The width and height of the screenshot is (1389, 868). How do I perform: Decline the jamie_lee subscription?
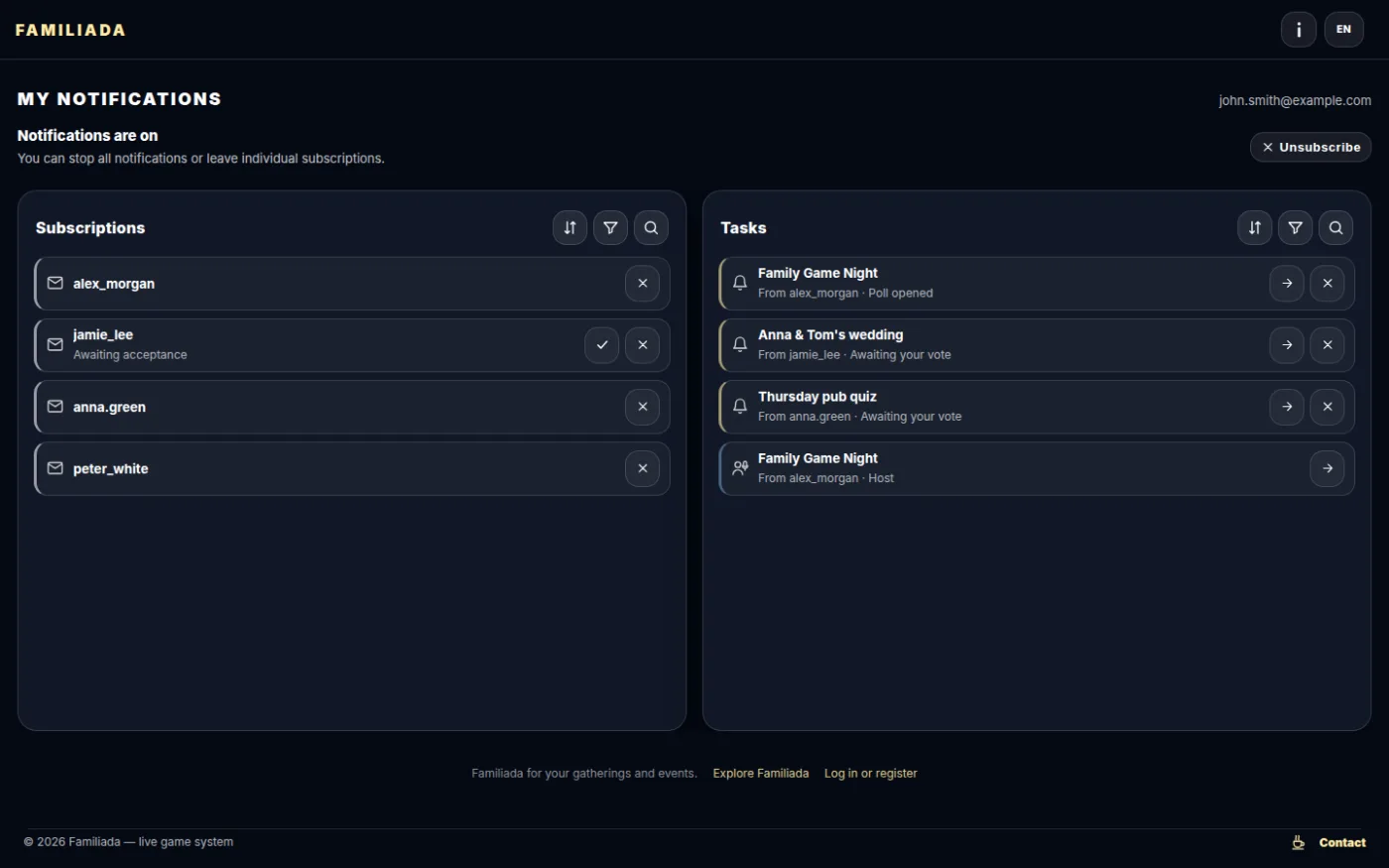pos(642,345)
